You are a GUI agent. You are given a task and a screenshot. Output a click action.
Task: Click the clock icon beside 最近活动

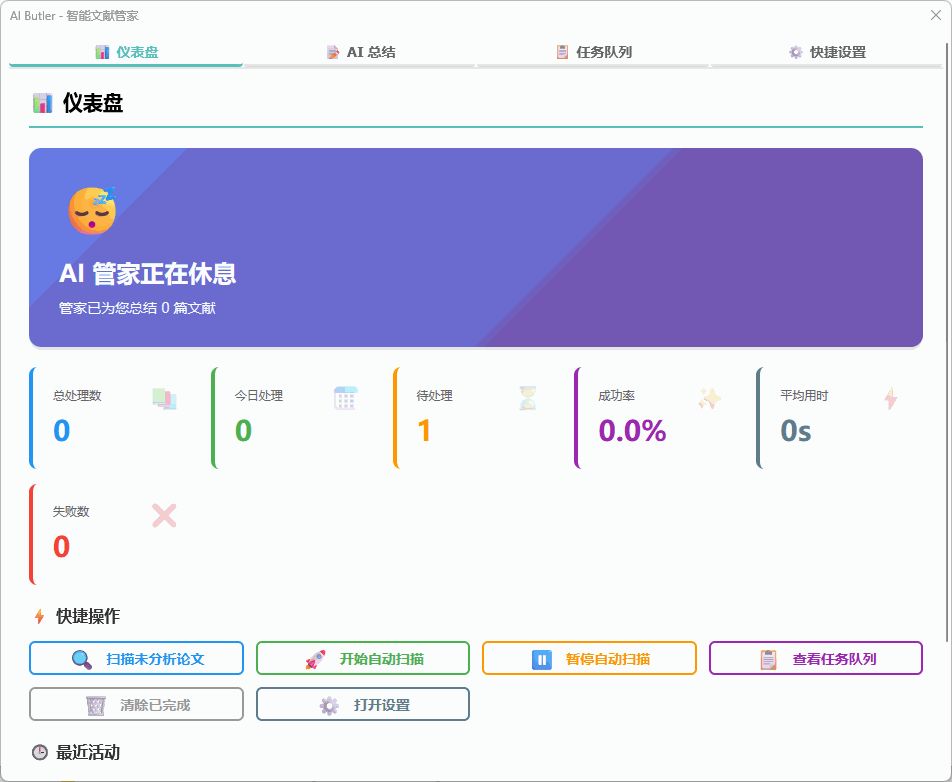[x=37, y=752]
